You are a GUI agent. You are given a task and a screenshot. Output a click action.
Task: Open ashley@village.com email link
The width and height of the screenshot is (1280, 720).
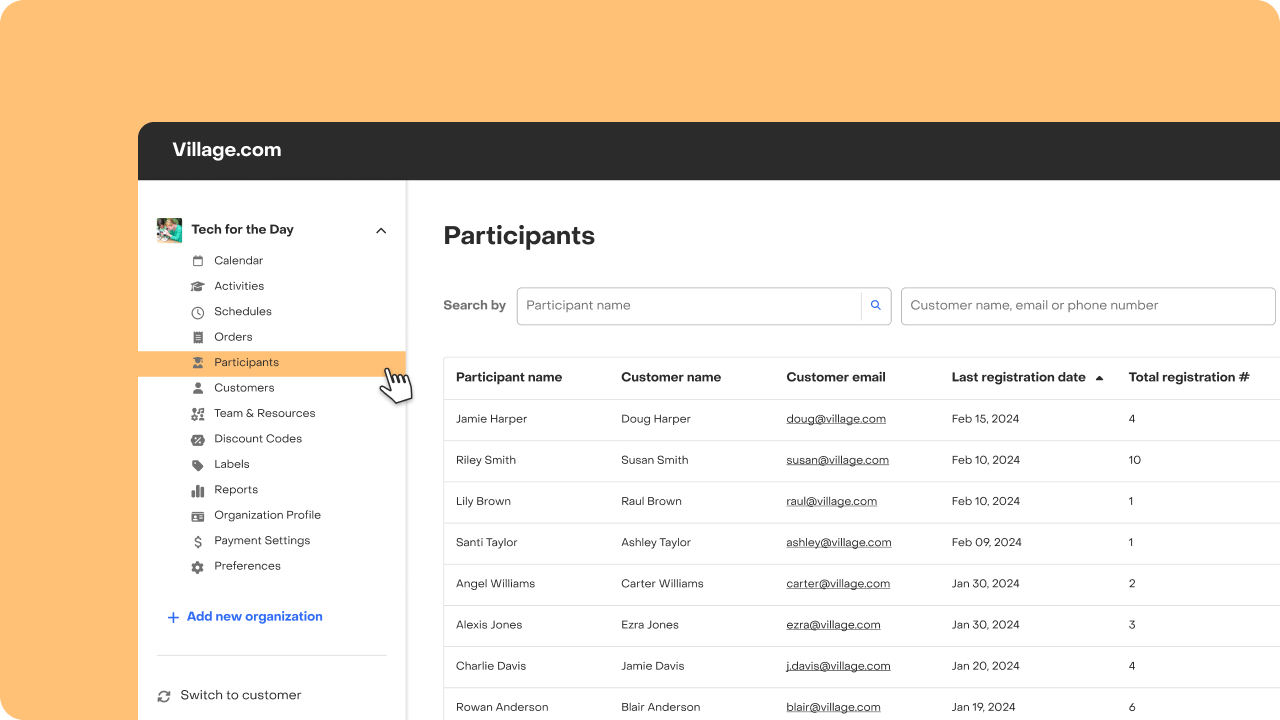[x=839, y=543]
